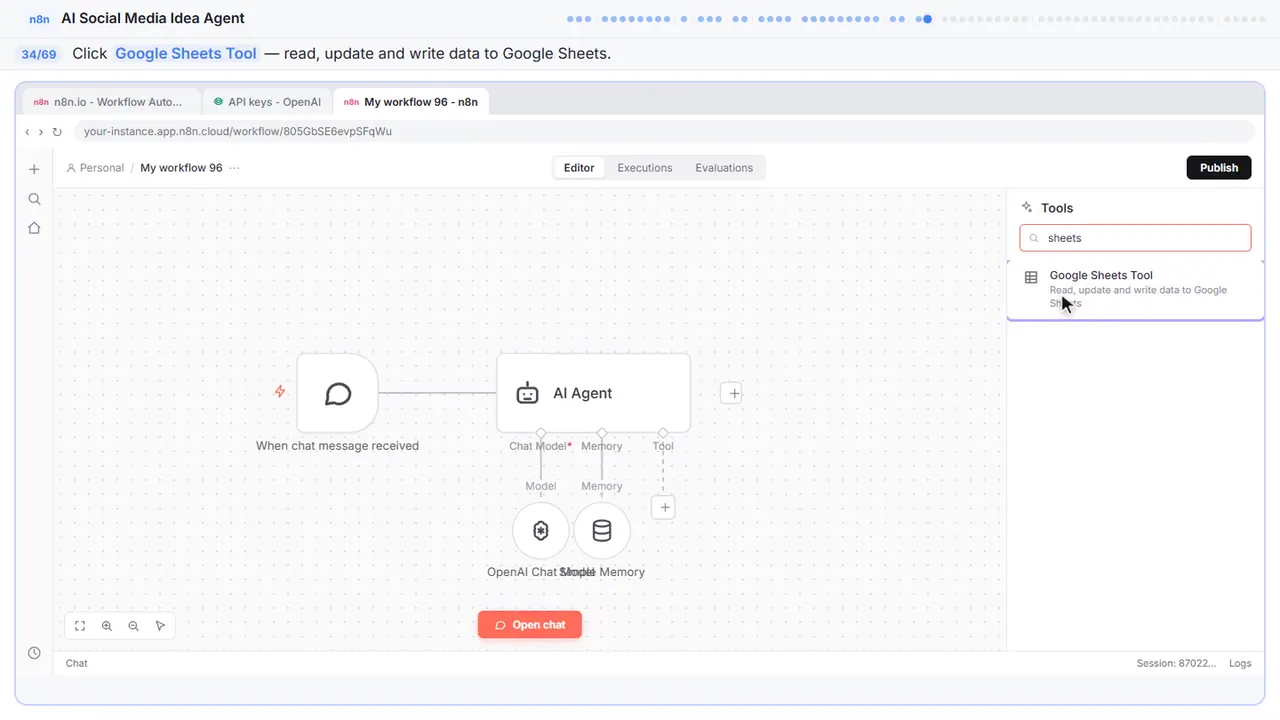Click the Publish button
1280x720 pixels.
(x=1219, y=168)
